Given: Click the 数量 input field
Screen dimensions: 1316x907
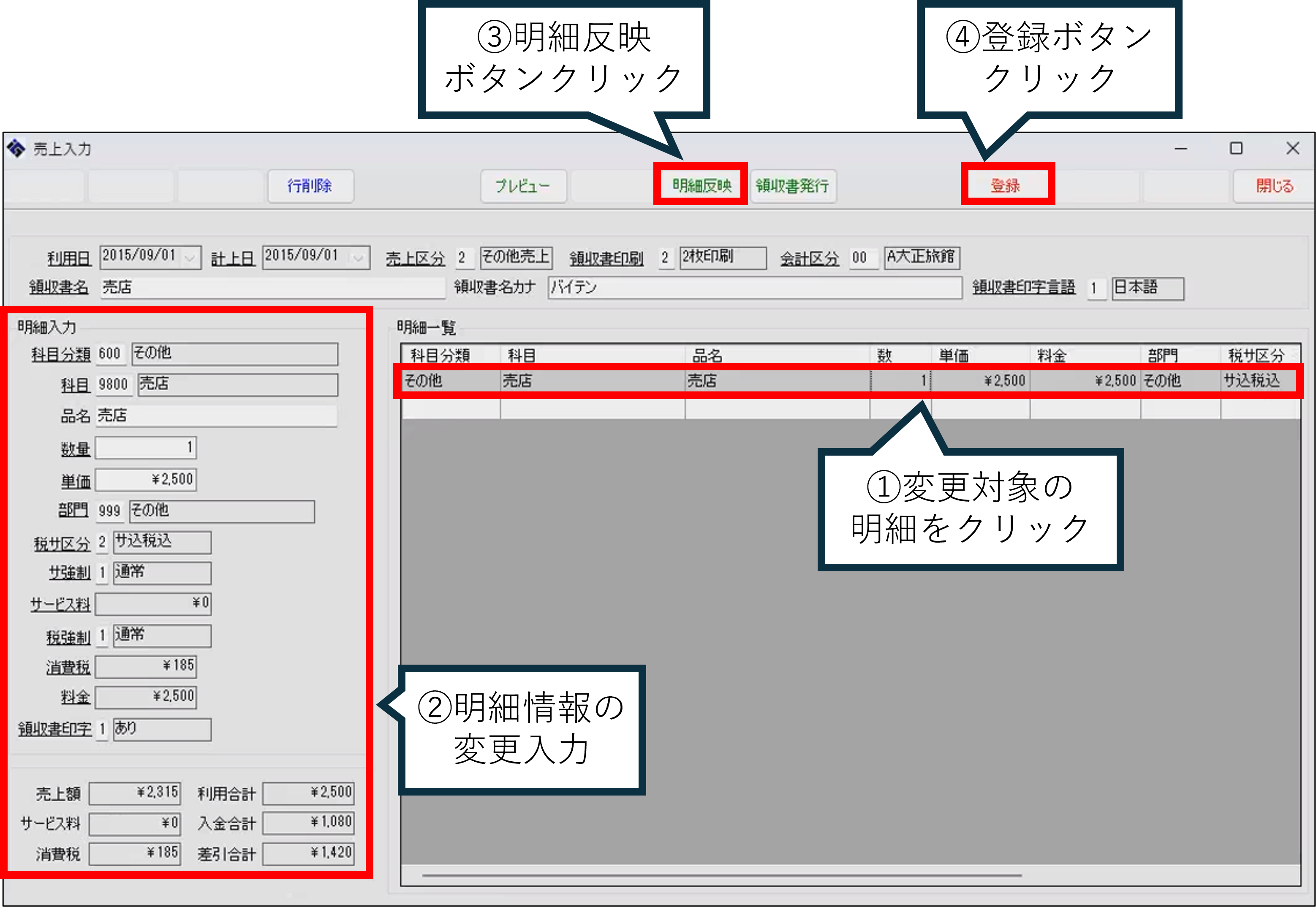Looking at the screenshot, I should pos(146,448).
